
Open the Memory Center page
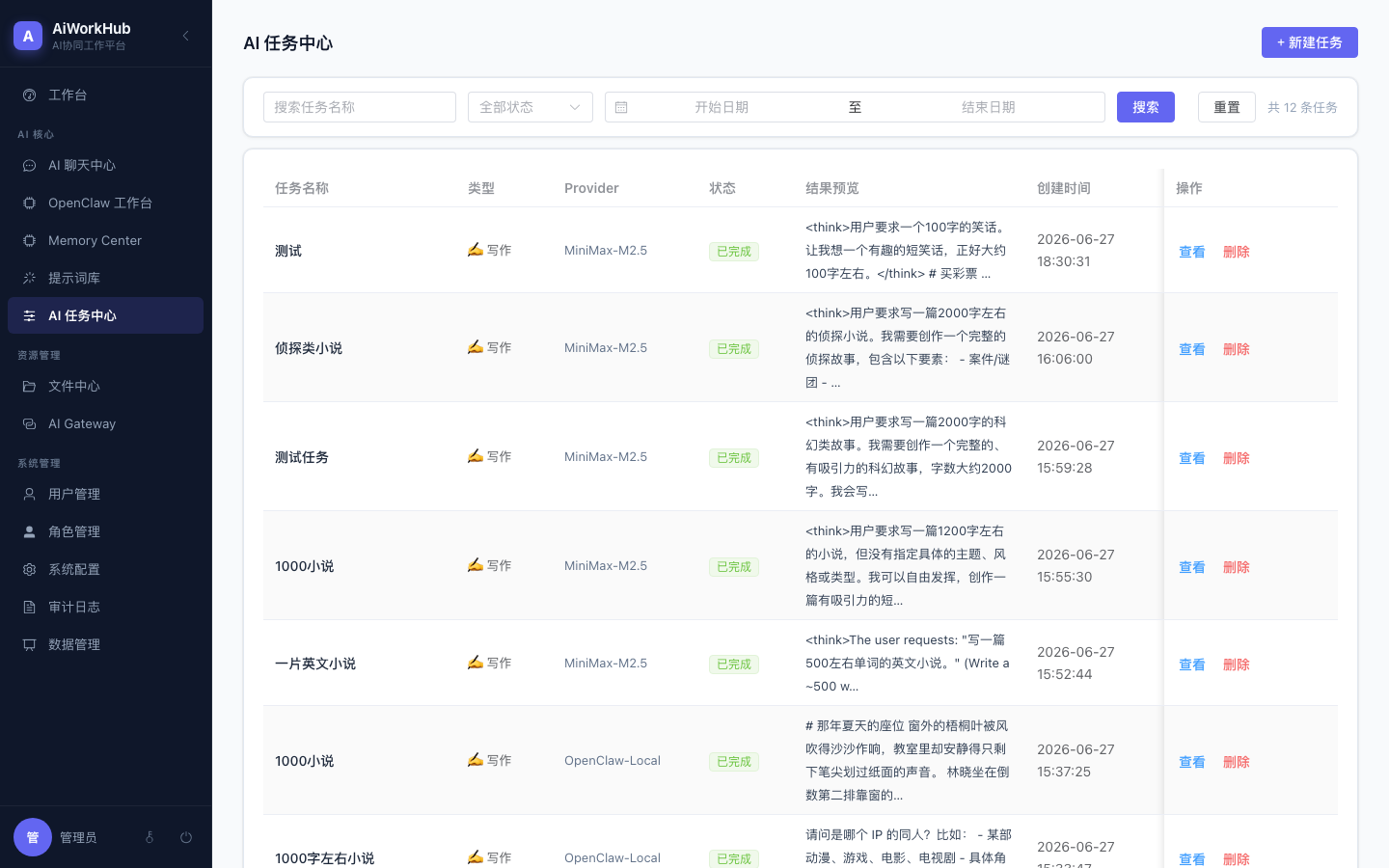pyautogui.click(x=105, y=240)
